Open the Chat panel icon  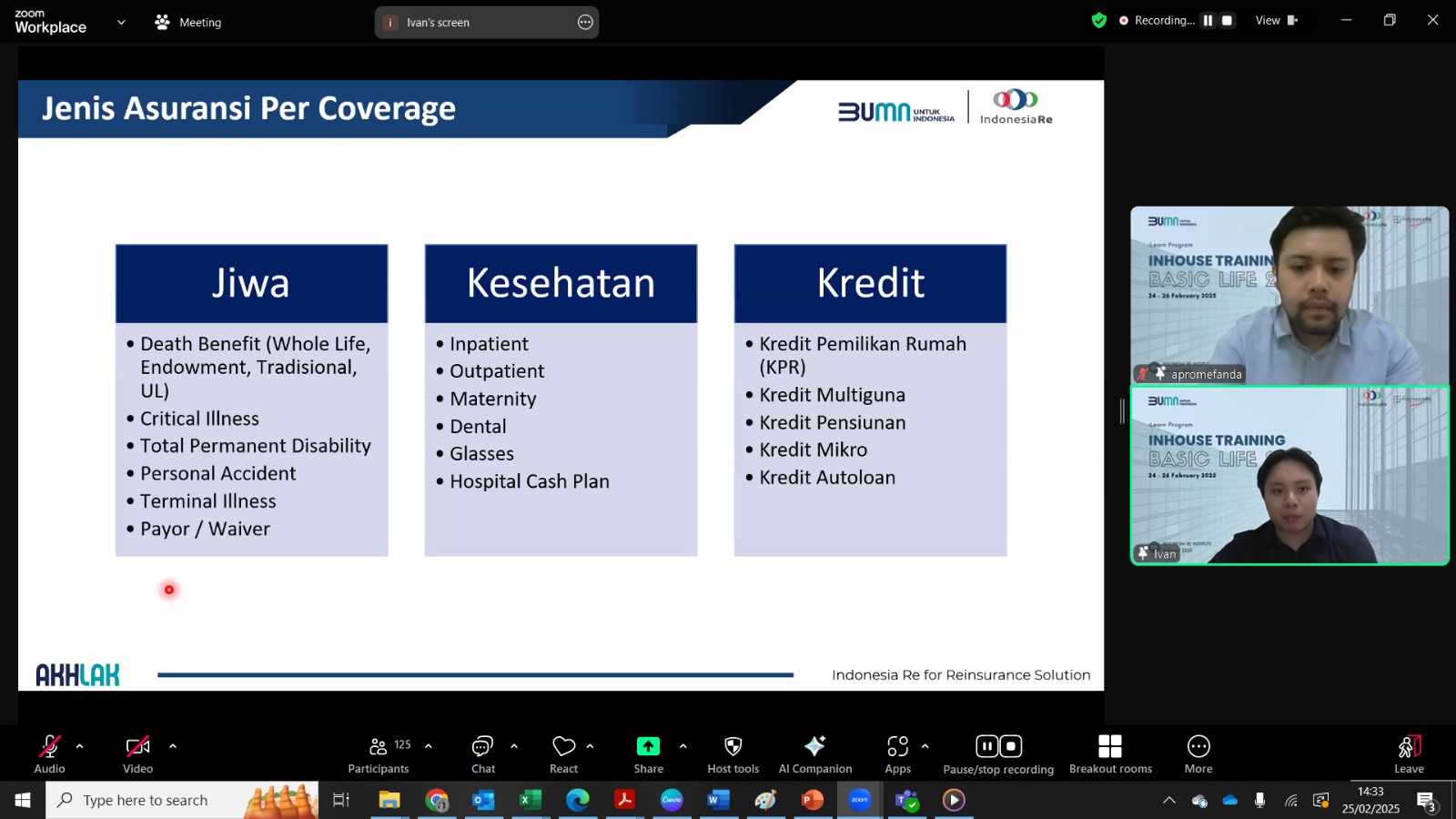point(482,747)
